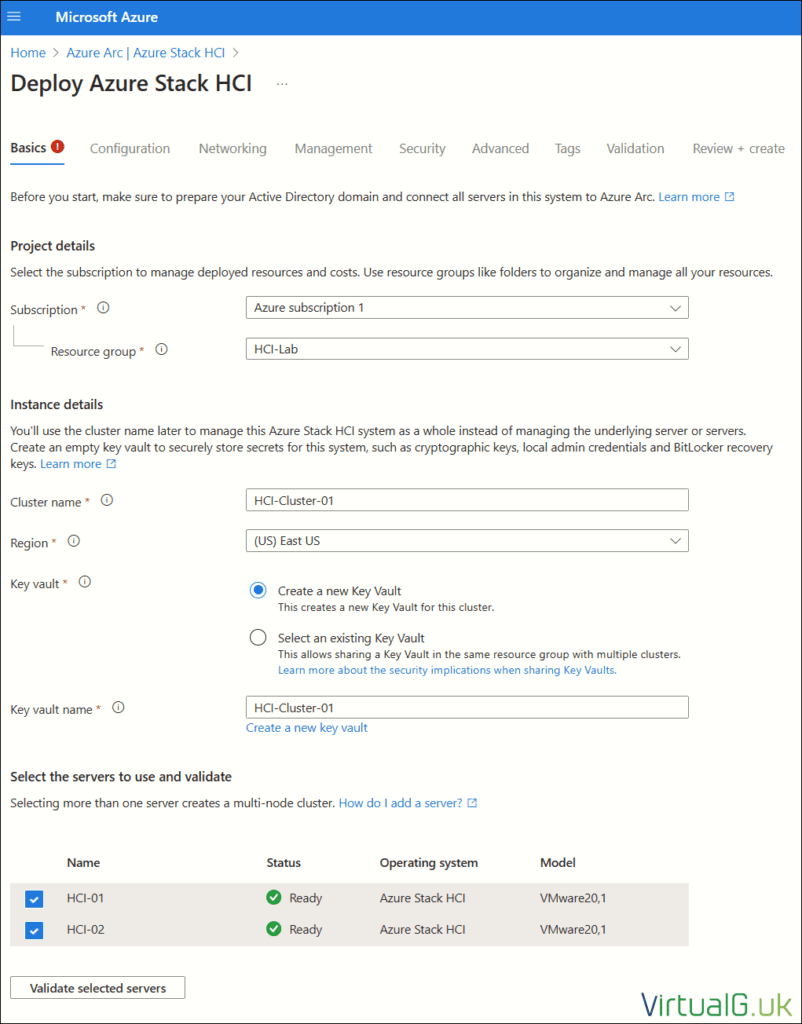Uncheck the HCI-01 server checkbox
Screen dimensions: 802x1024
[x=34, y=899]
